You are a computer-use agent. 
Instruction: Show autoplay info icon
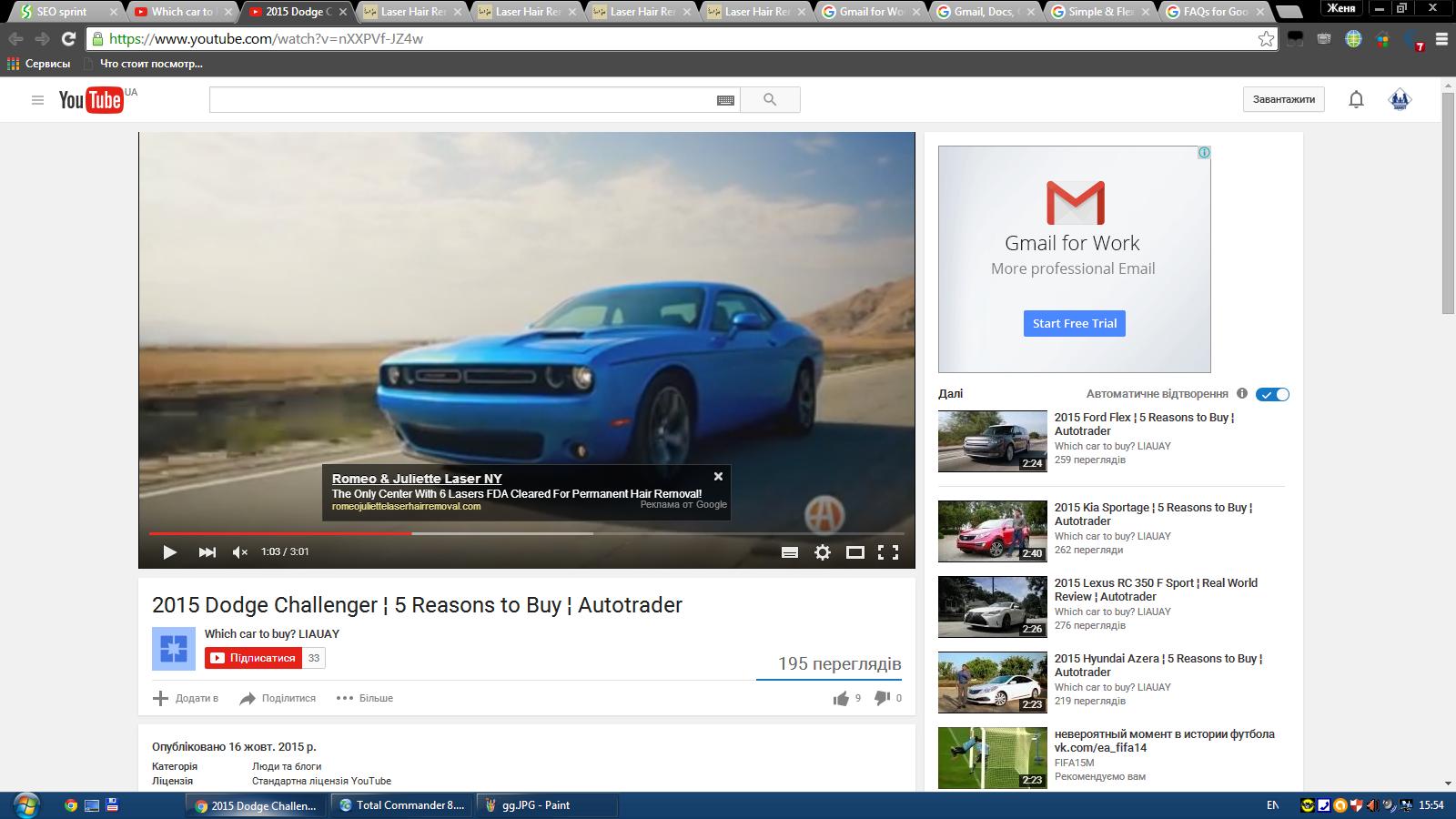pyautogui.click(x=1242, y=393)
